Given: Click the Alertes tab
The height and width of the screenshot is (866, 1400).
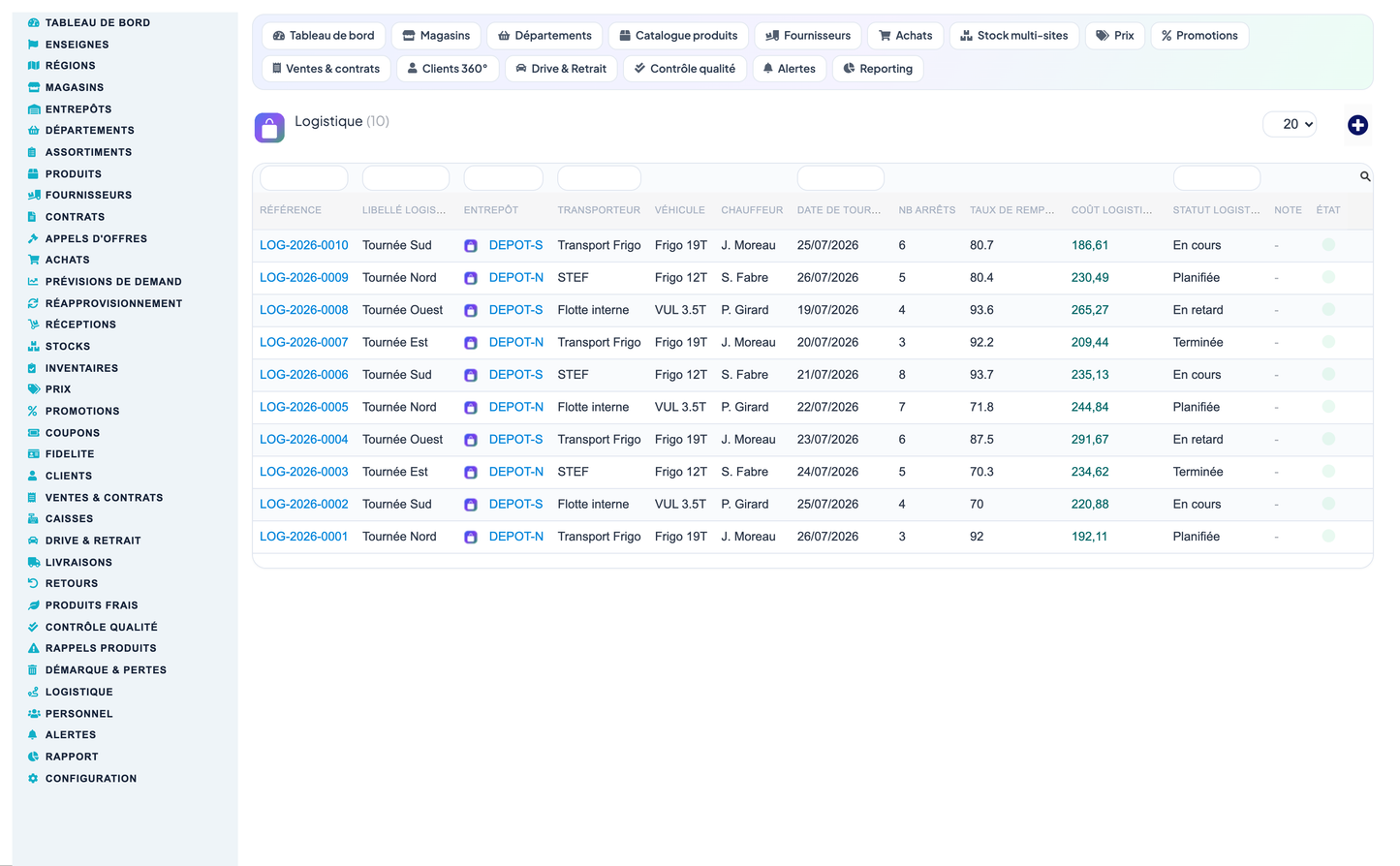Looking at the screenshot, I should [789, 69].
